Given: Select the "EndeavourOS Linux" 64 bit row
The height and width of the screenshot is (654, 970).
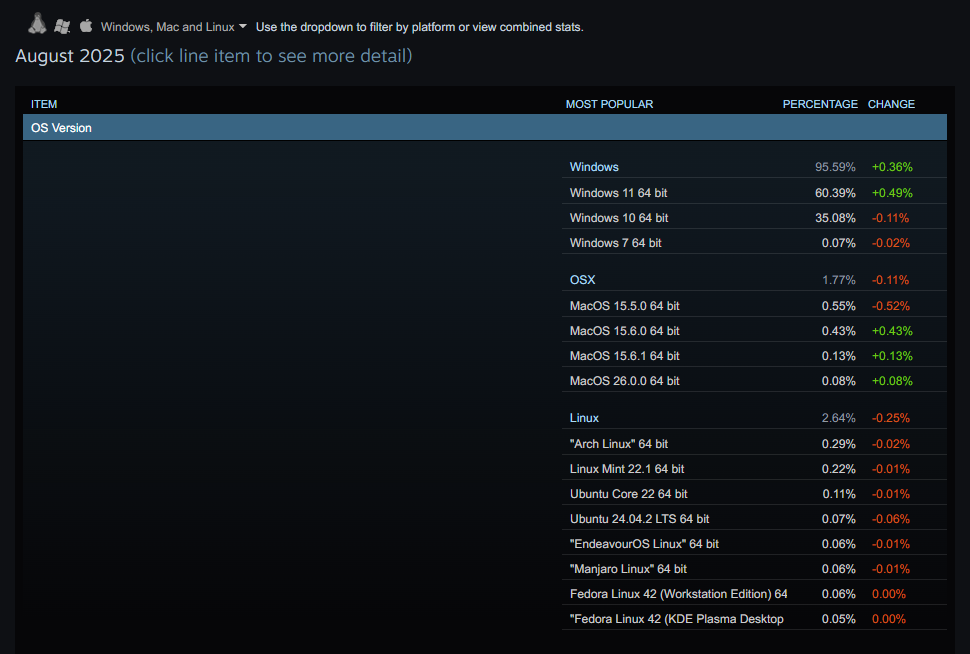Looking at the screenshot, I should tap(754, 543).
